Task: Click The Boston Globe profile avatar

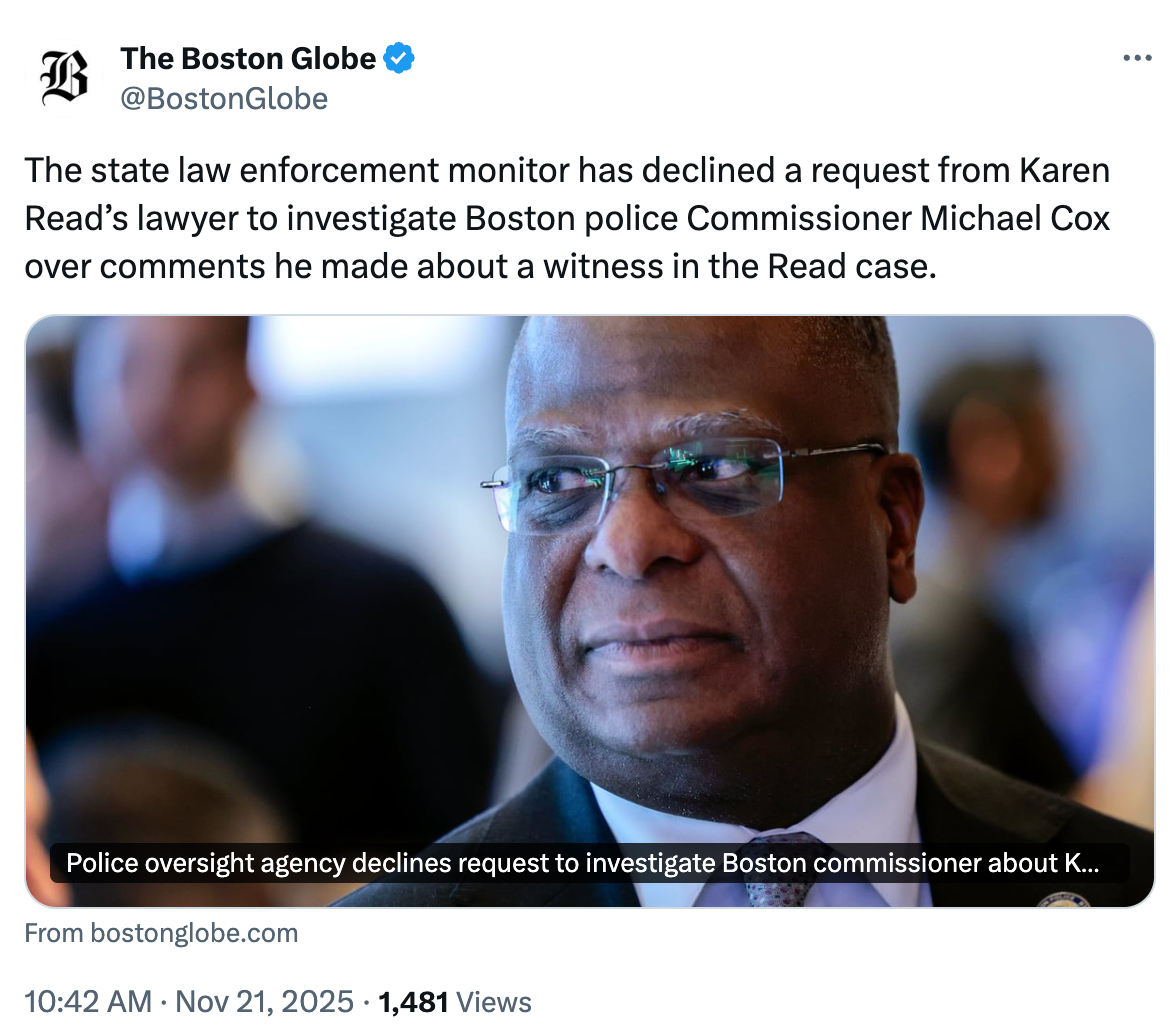Action: (64, 78)
